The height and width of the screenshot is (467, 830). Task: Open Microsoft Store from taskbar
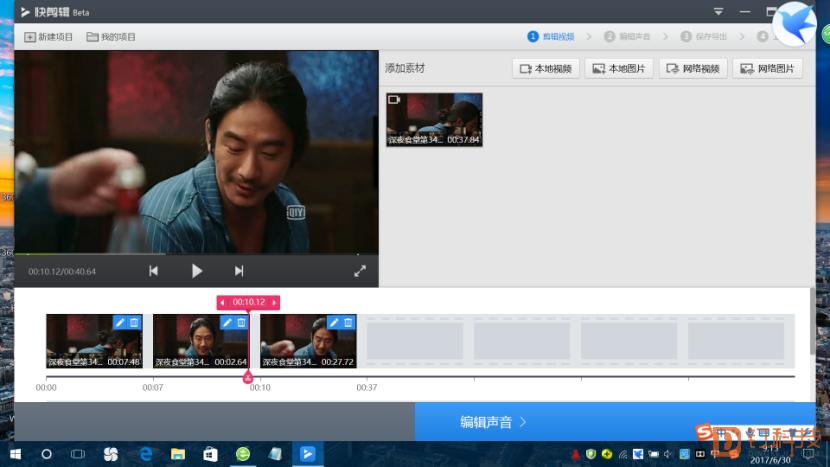pyautogui.click(x=210, y=454)
